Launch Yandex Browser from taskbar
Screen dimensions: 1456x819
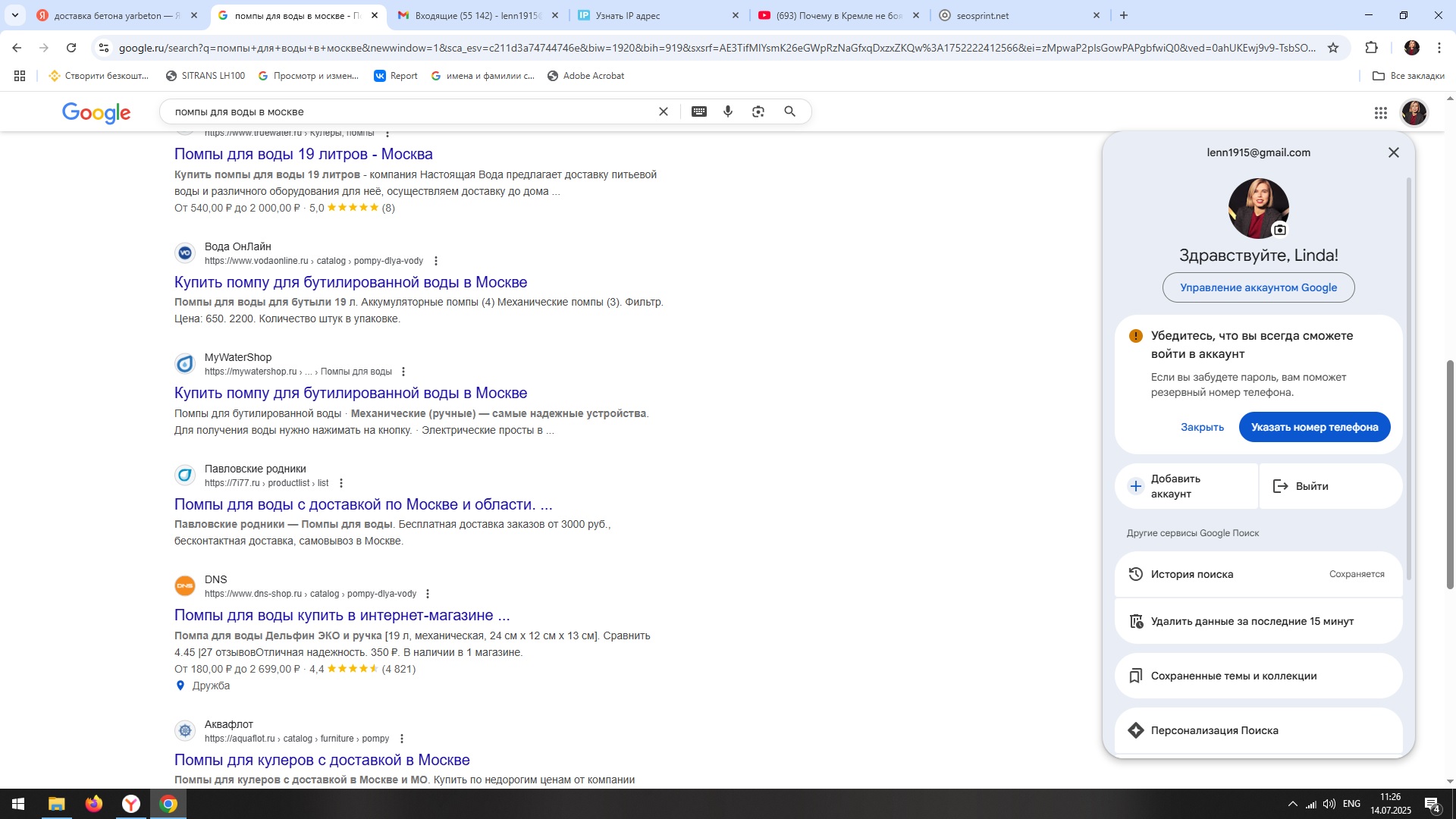(131, 804)
